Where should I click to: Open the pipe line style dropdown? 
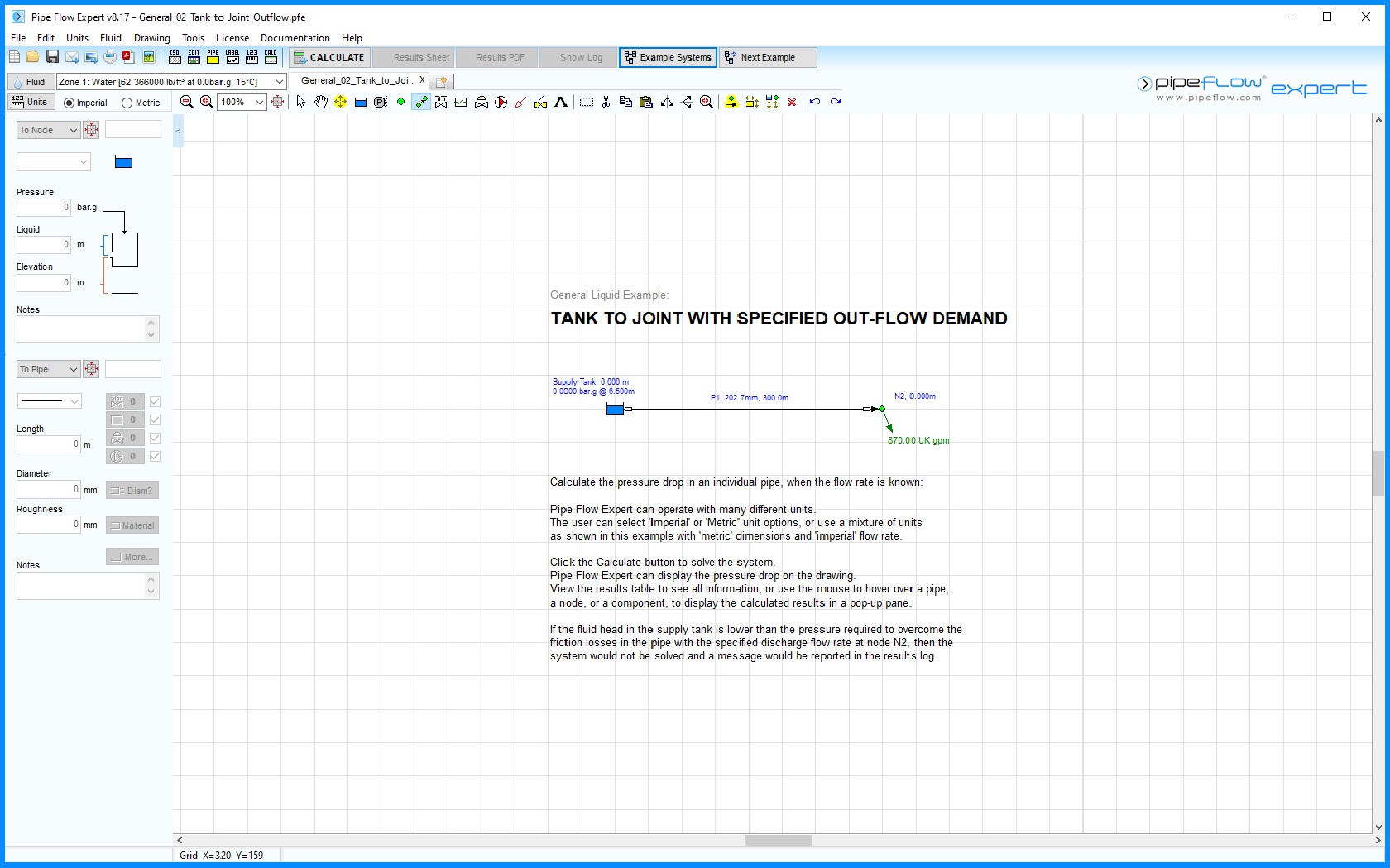[x=49, y=401]
